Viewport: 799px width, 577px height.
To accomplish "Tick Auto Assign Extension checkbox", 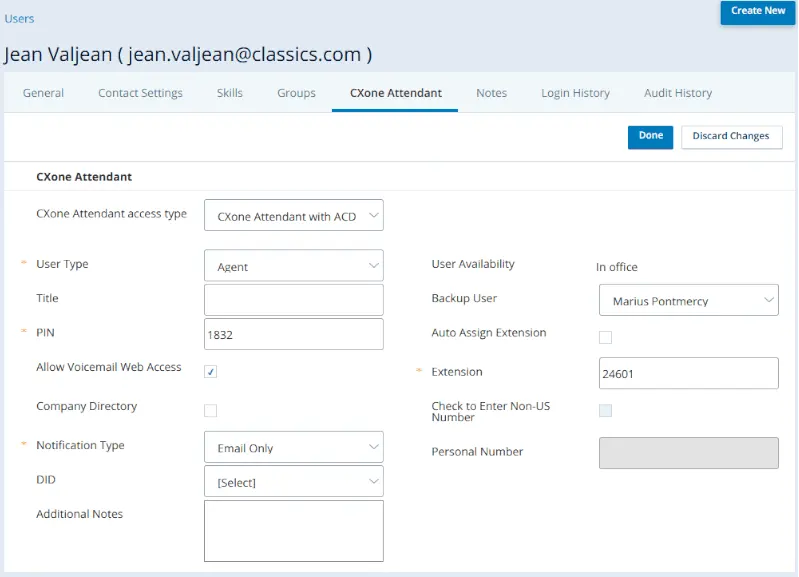I will [x=605, y=337].
